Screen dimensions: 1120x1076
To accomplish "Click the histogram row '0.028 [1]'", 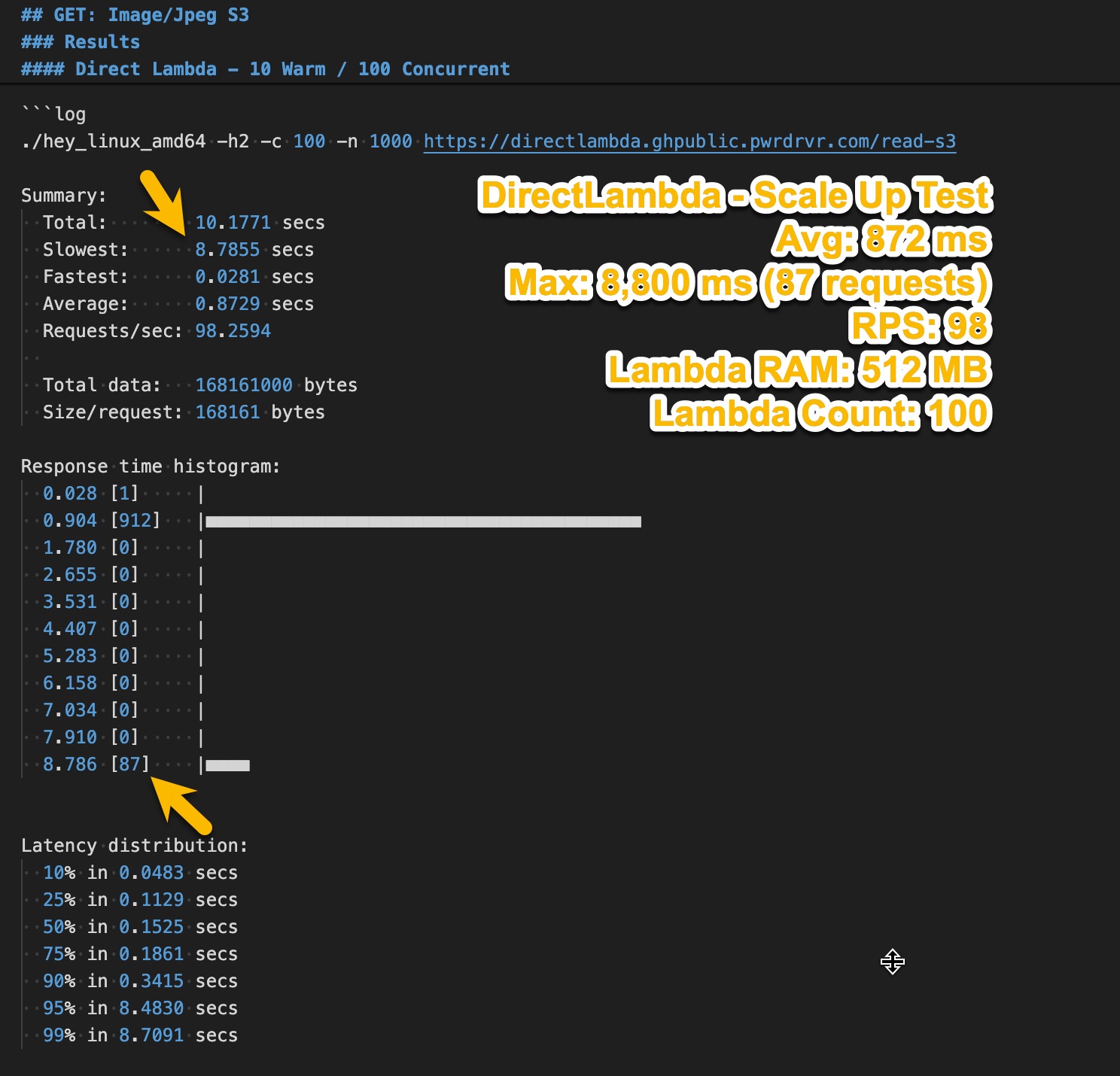I will click(123, 494).
